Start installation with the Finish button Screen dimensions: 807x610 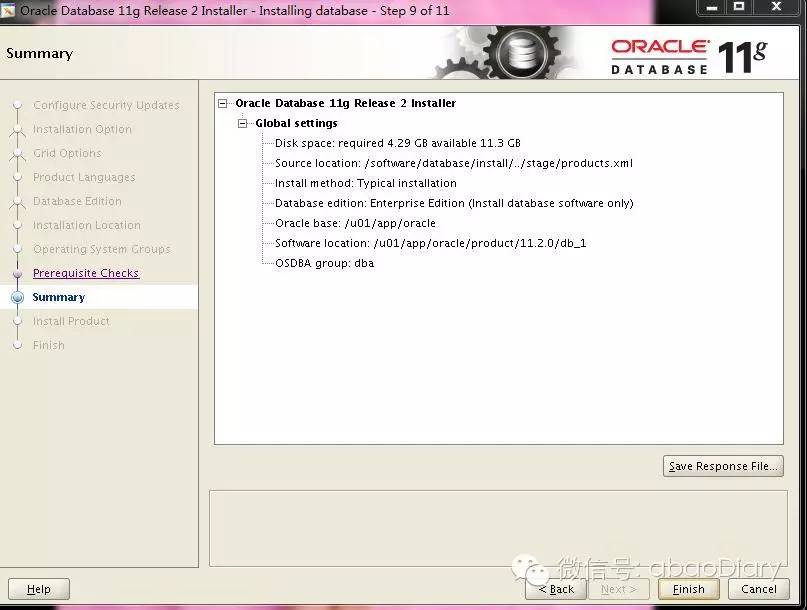[x=689, y=589]
